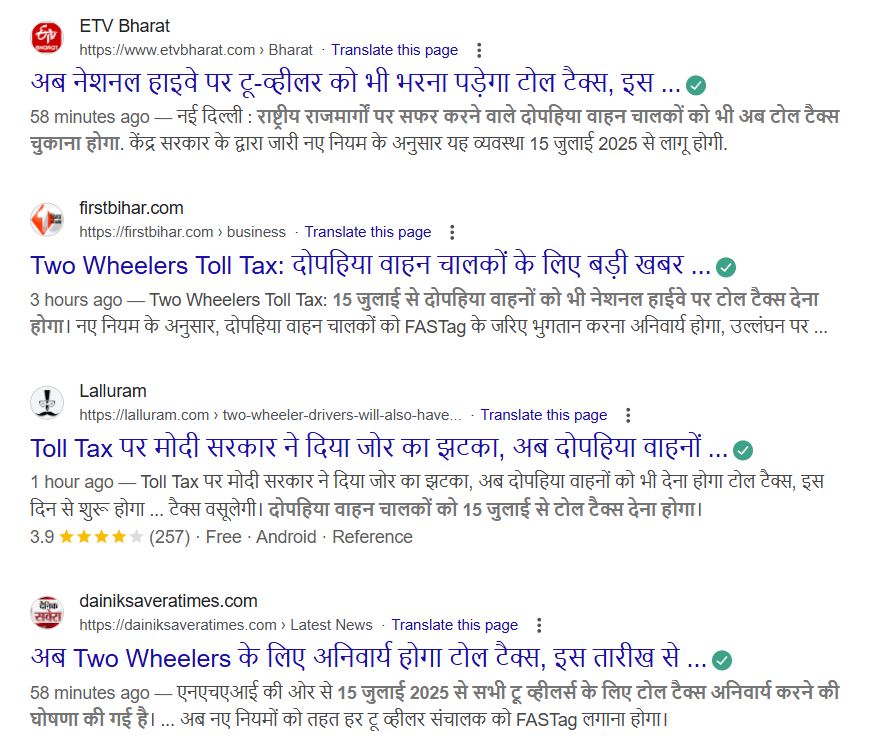Viewport: 872px width, 755px height.
Task: Click the firstbihar.com favicon
Action: click(47, 220)
